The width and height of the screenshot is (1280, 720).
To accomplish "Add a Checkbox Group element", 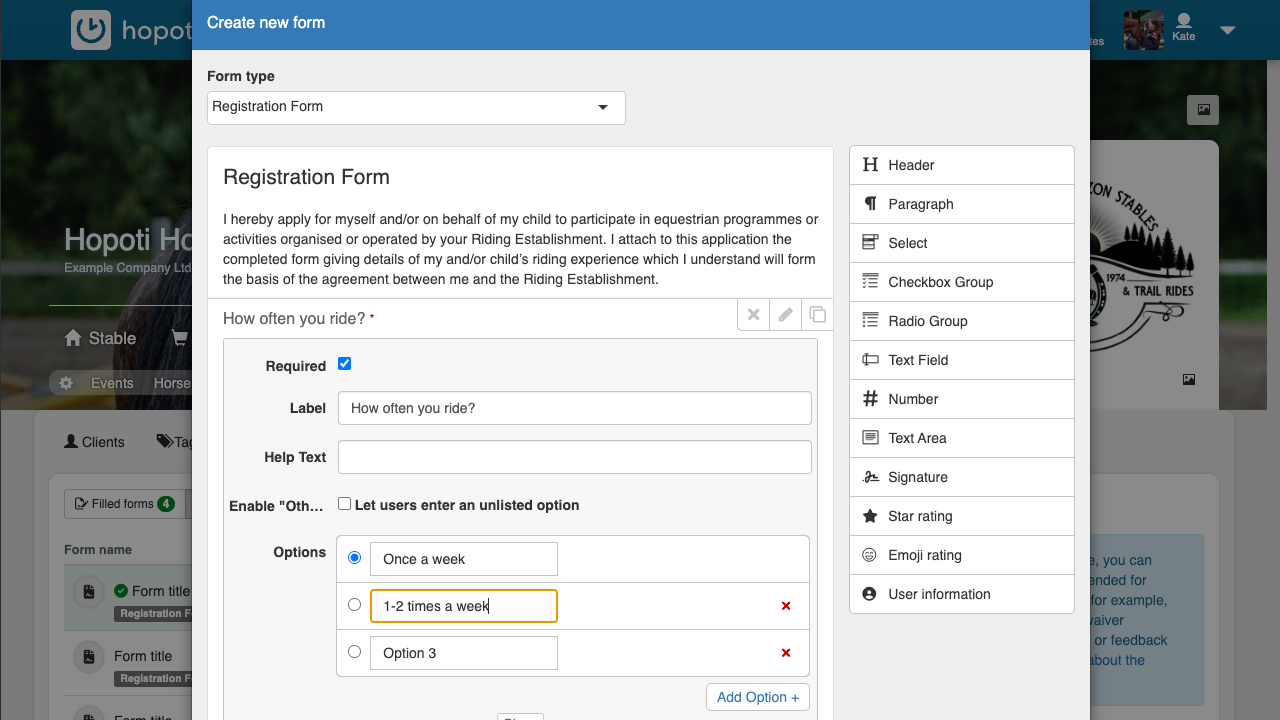I will point(961,282).
